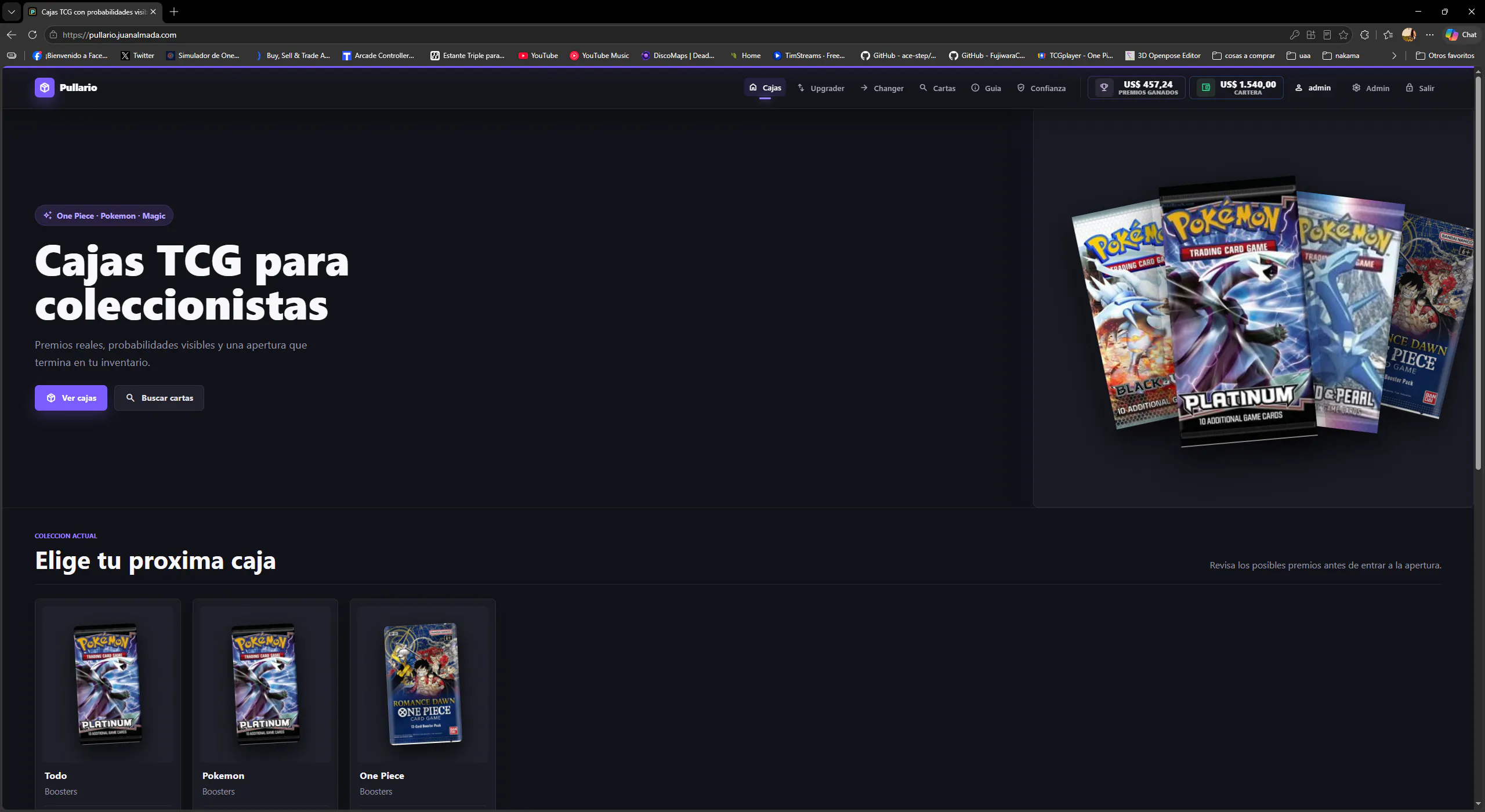Screen dimensions: 1485x812
Task: Open the Copilot Chat button
Action: click(x=1461, y=35)
